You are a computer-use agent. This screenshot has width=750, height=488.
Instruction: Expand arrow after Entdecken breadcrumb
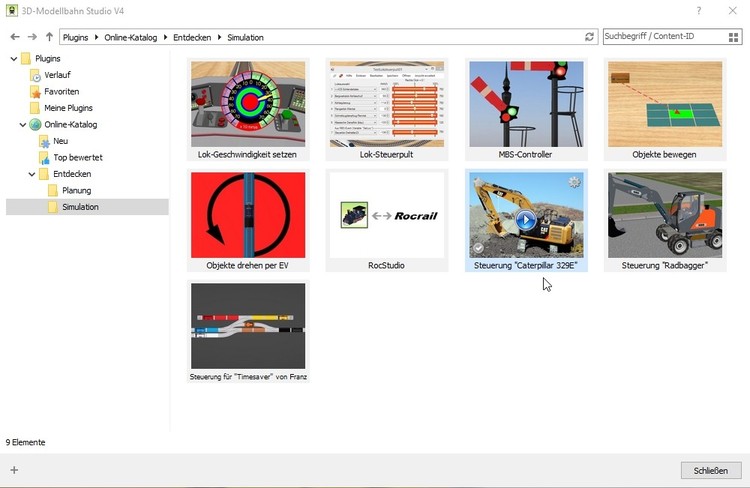219,37
